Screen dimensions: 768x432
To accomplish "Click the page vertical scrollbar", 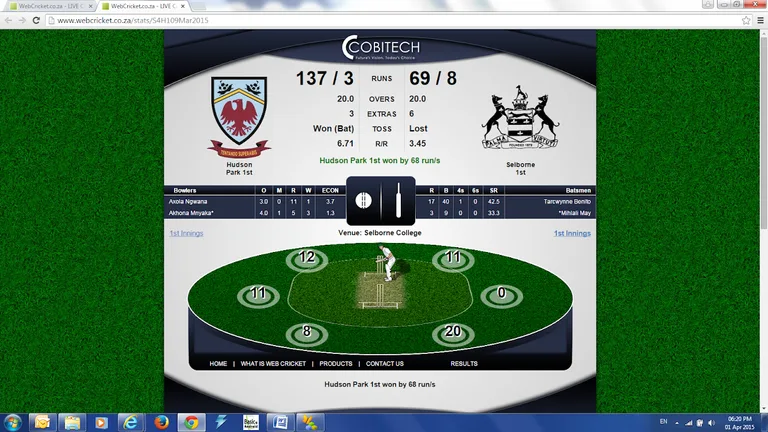I will 764,132.
